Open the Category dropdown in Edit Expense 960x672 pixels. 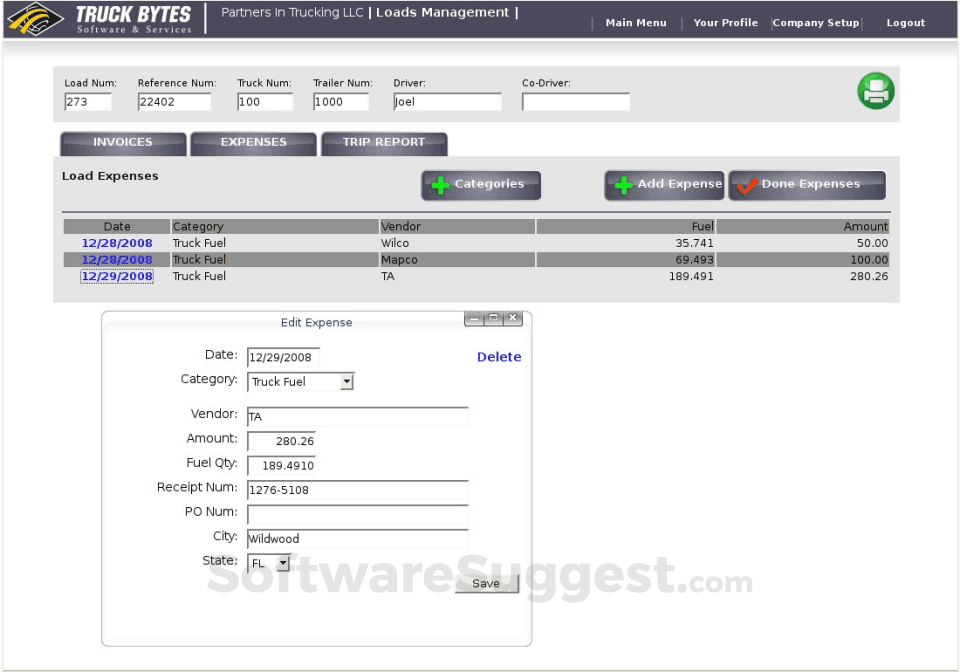tap(345, 381)
